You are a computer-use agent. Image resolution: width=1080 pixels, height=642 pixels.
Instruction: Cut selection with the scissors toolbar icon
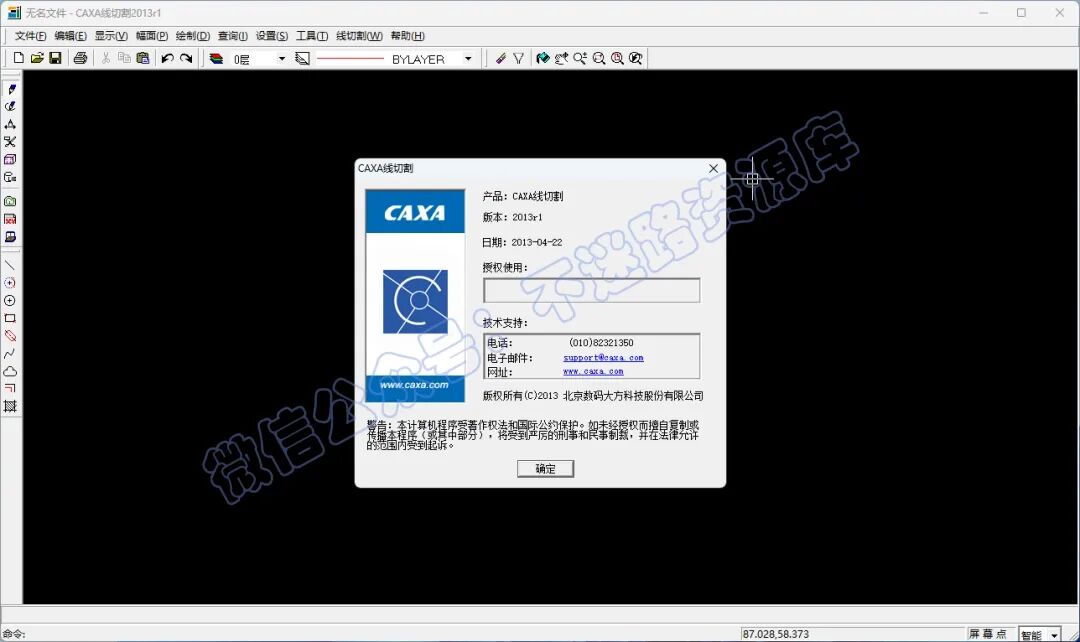(106, 59)
